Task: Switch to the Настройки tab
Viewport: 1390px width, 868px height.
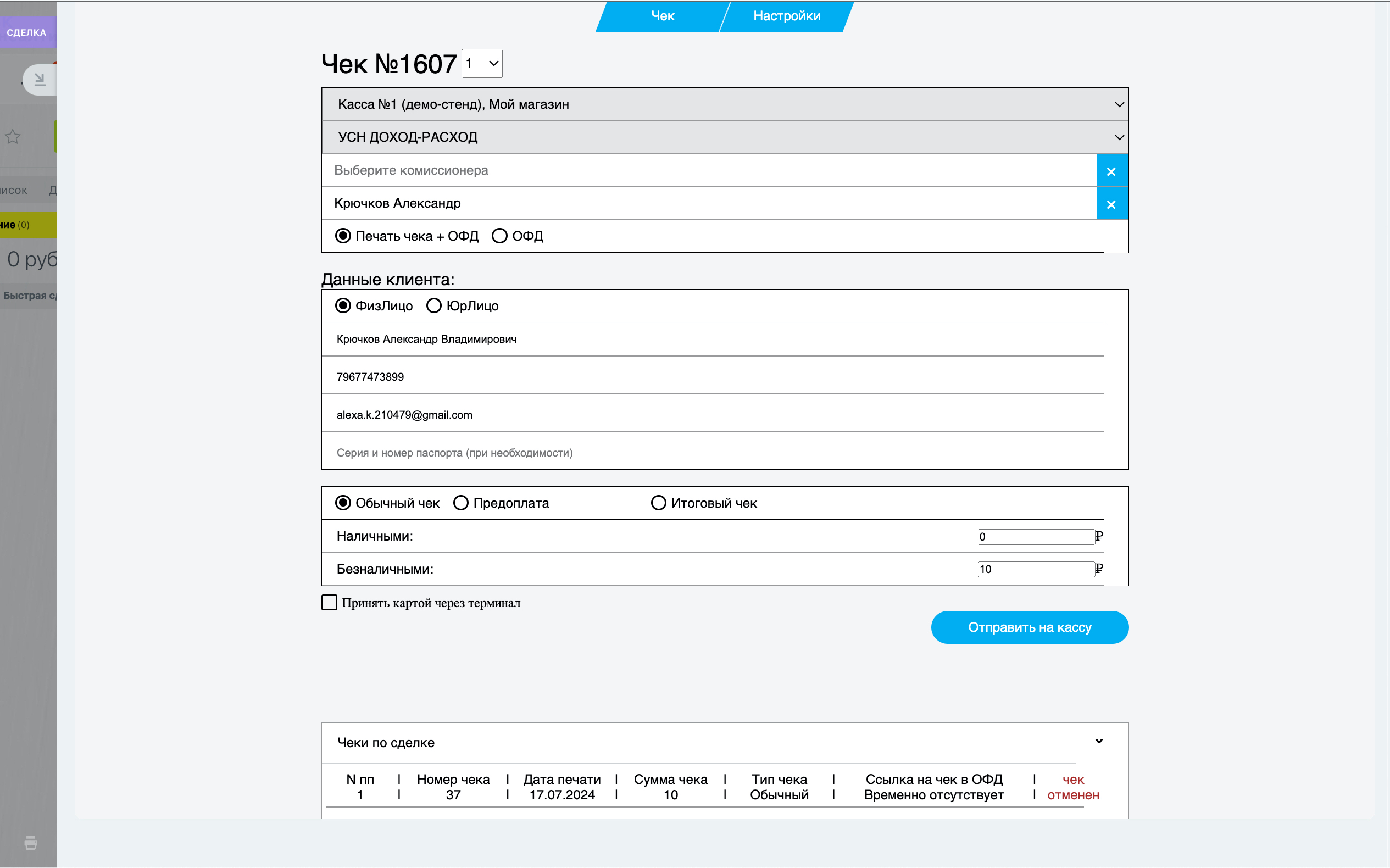Action: (x=786, y=16)
